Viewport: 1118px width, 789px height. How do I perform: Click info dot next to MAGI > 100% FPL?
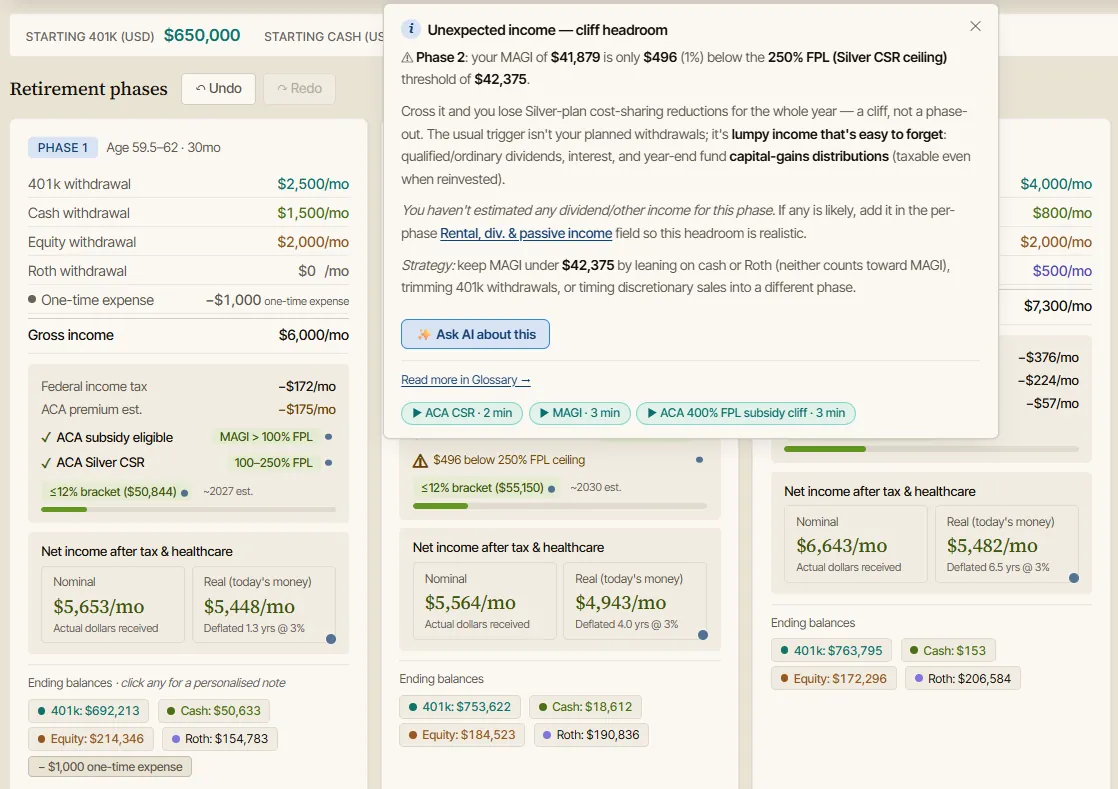pos(328,437)
